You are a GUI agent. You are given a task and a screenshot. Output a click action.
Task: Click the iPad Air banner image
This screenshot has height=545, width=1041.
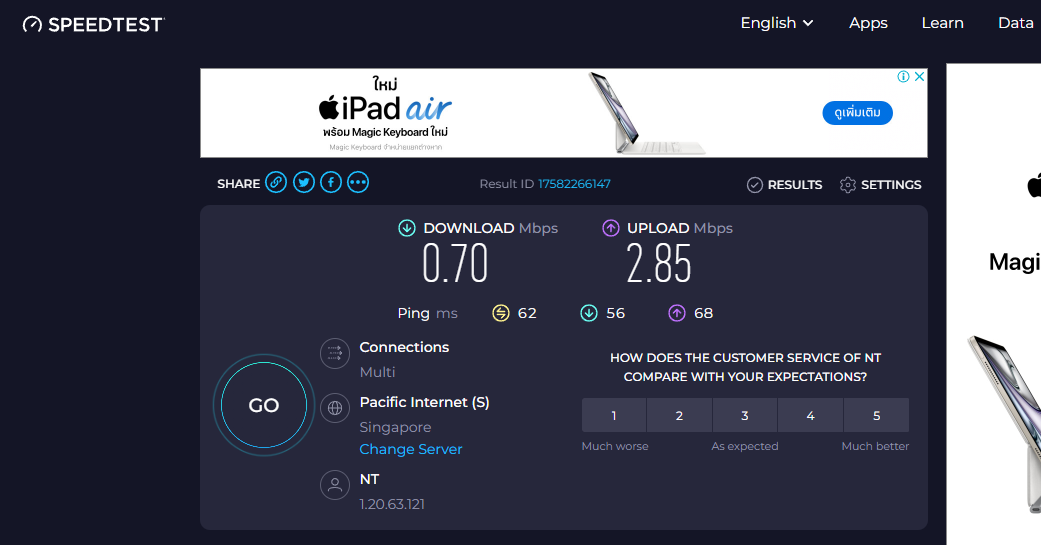point(564,113)
